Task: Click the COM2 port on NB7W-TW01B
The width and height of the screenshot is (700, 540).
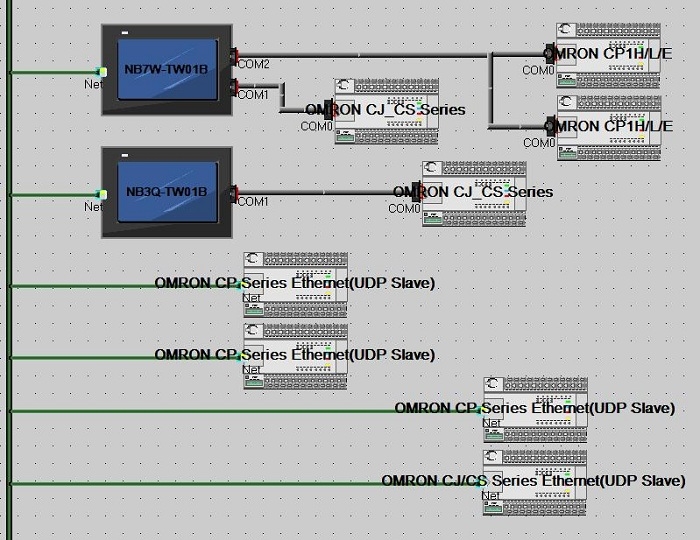Action: coord(234,56)
